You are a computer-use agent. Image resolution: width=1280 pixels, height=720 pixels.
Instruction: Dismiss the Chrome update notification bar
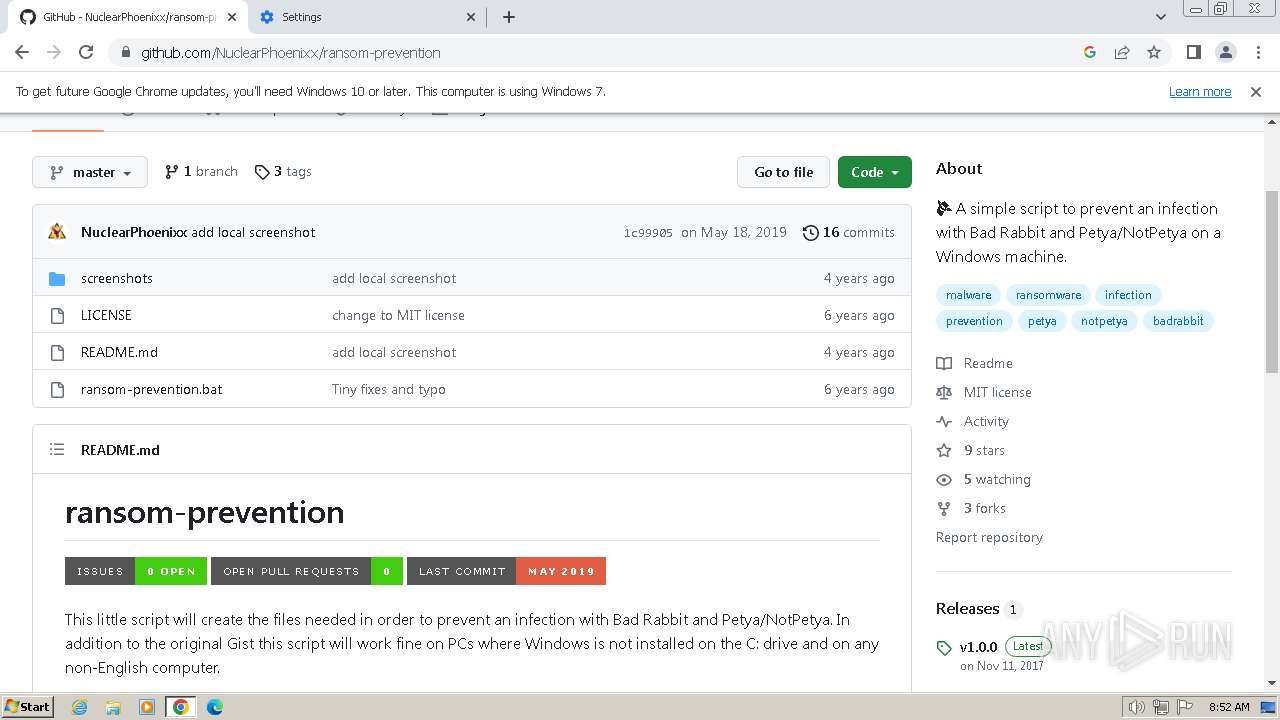(1256, 91)
